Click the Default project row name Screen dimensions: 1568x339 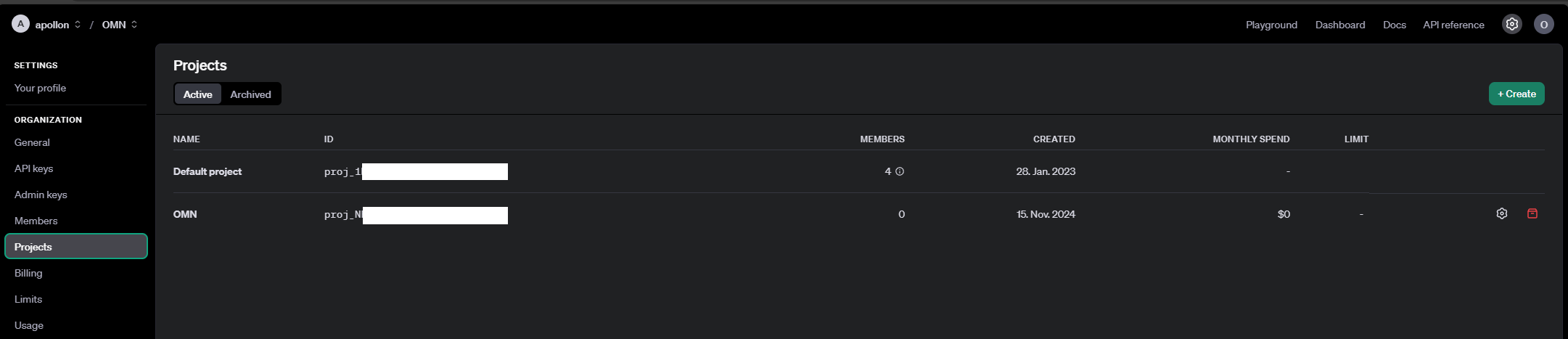208,171
